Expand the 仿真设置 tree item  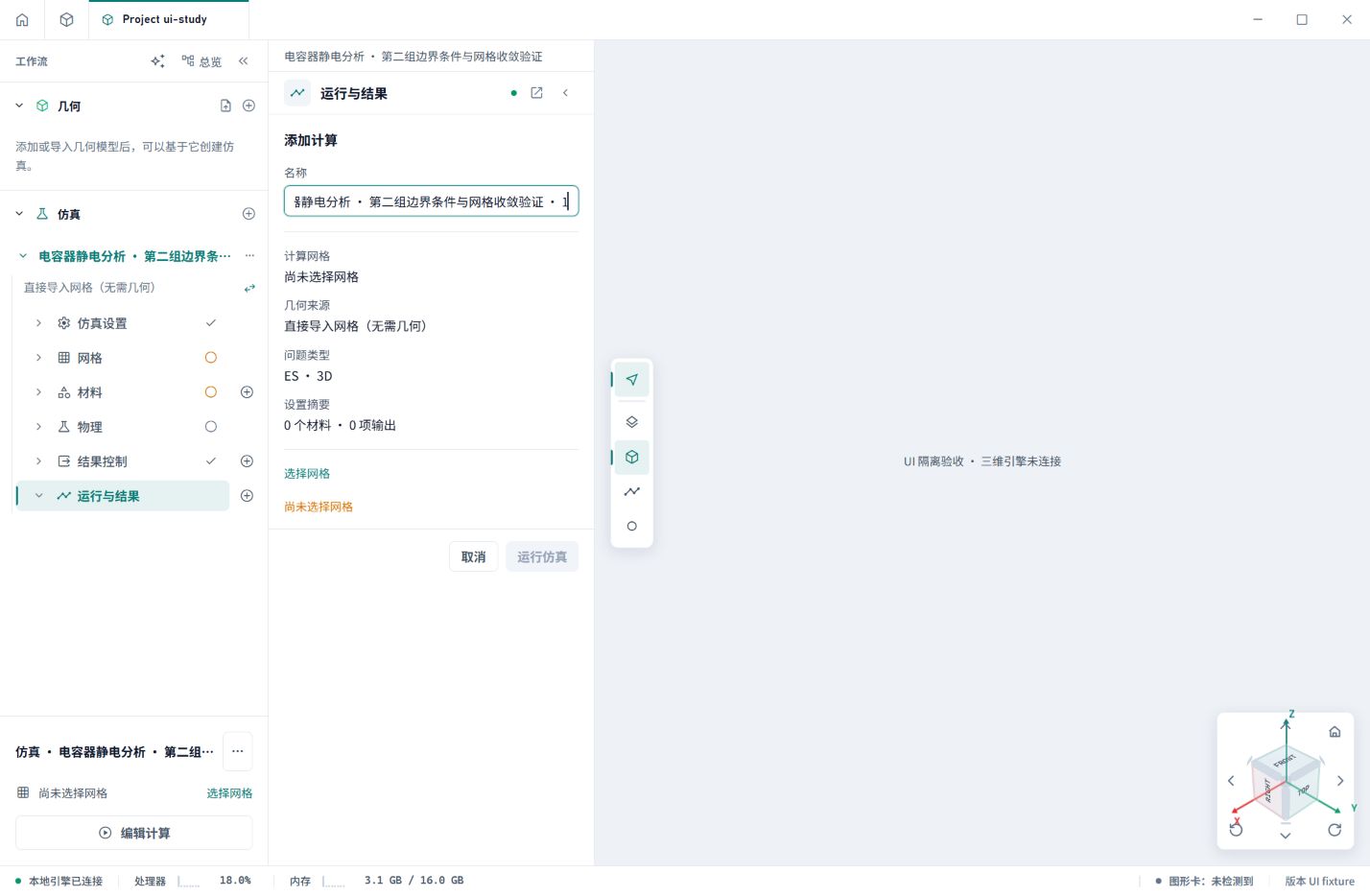[x=38, y=323]
